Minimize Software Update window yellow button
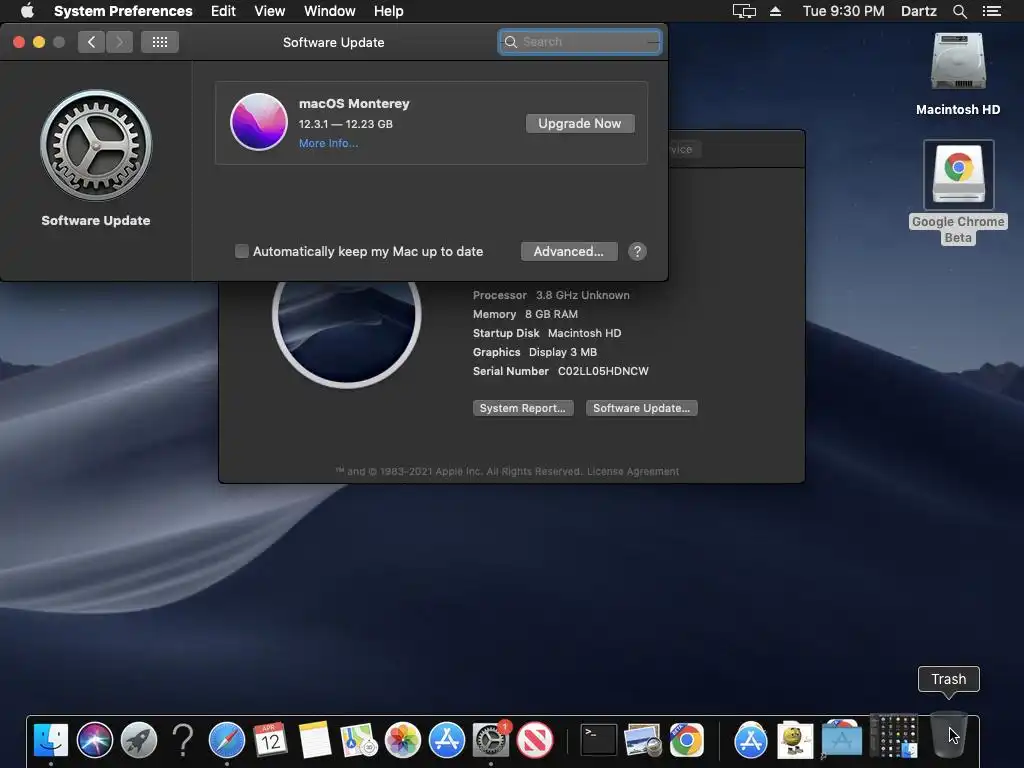The height and width of the screenshot is (768, 1024). (39, 42)
